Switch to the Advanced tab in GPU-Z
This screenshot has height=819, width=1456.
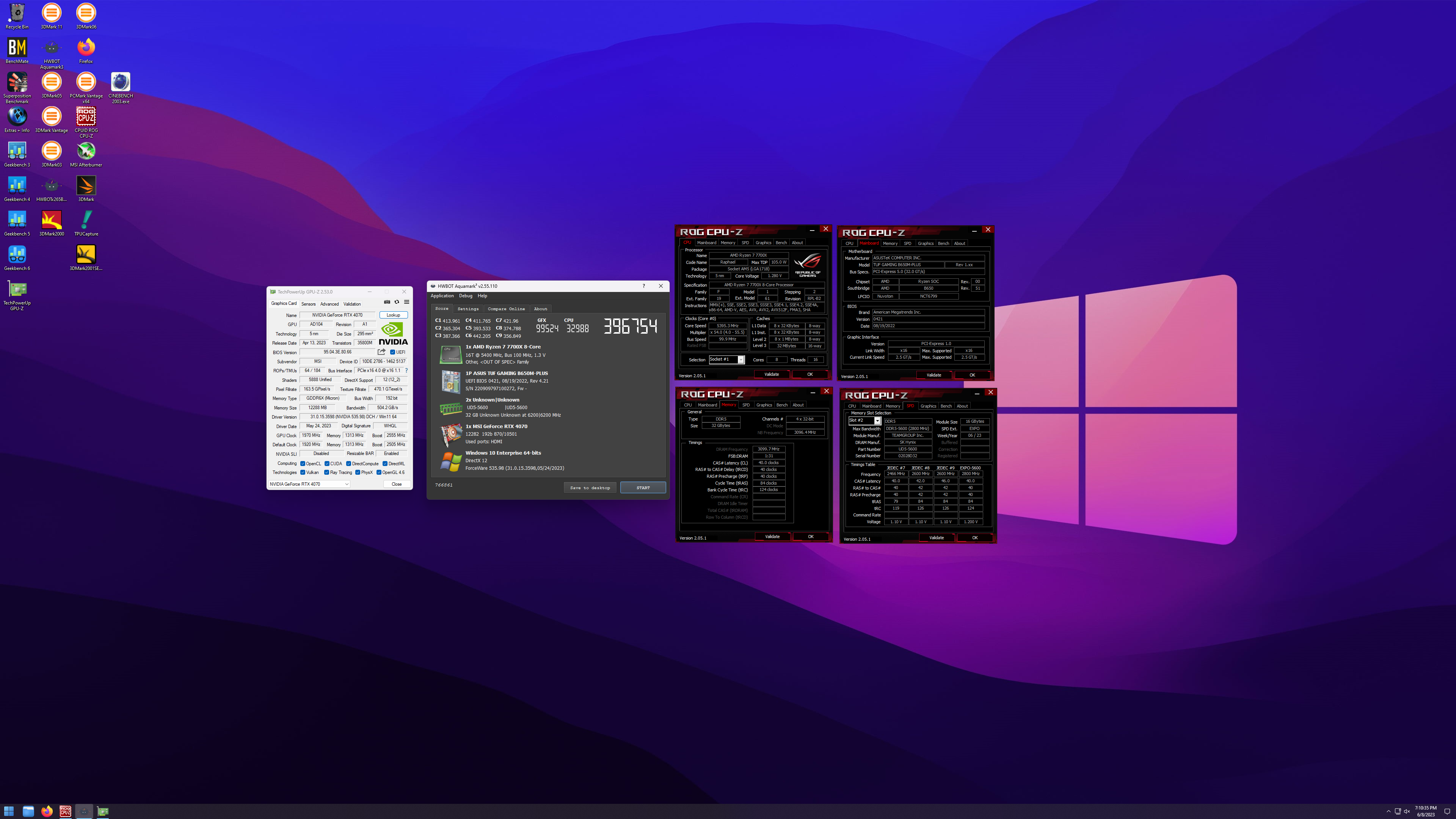(329, 304)
